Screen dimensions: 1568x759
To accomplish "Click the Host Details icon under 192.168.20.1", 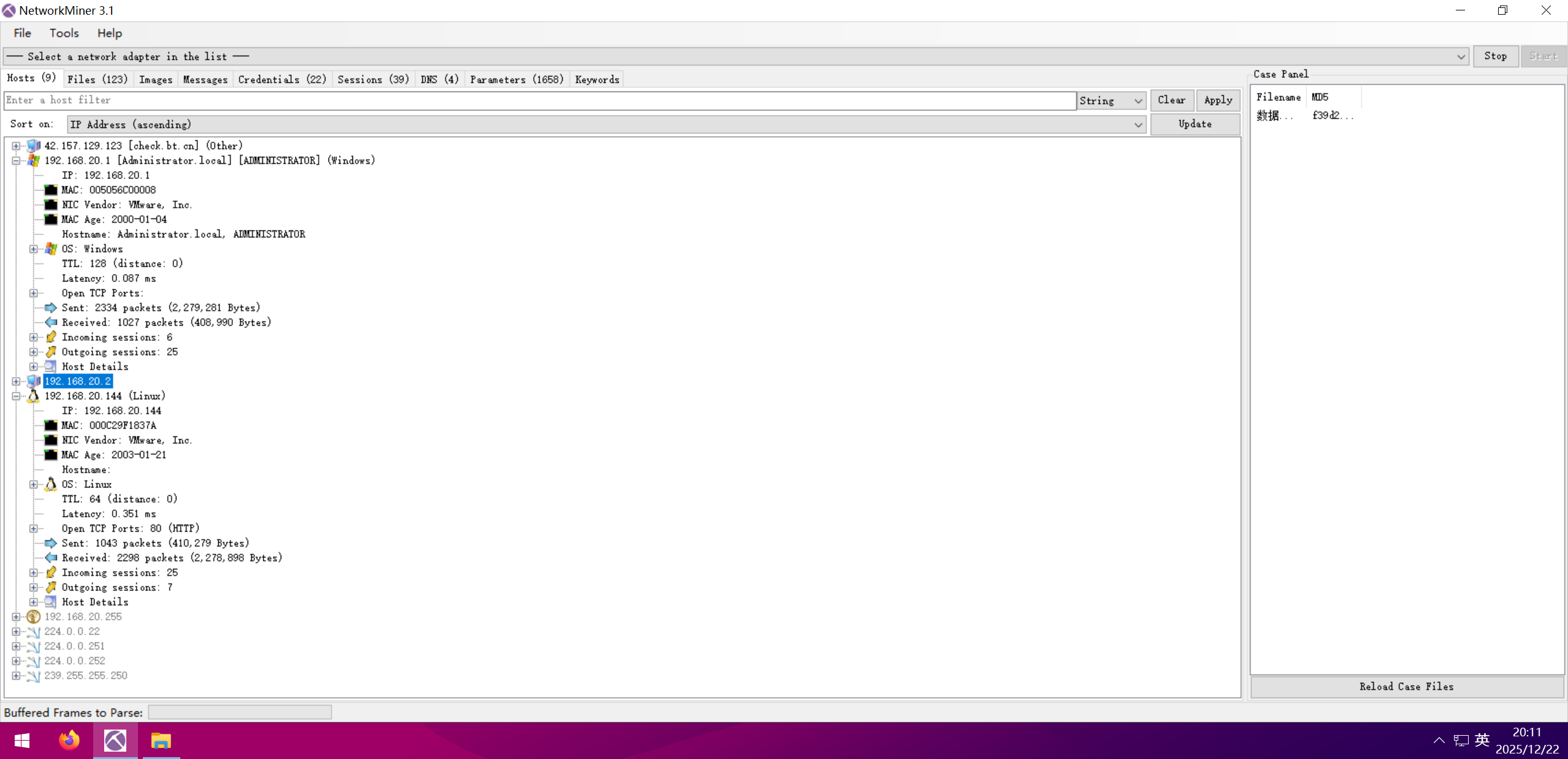I will [51, 367].
